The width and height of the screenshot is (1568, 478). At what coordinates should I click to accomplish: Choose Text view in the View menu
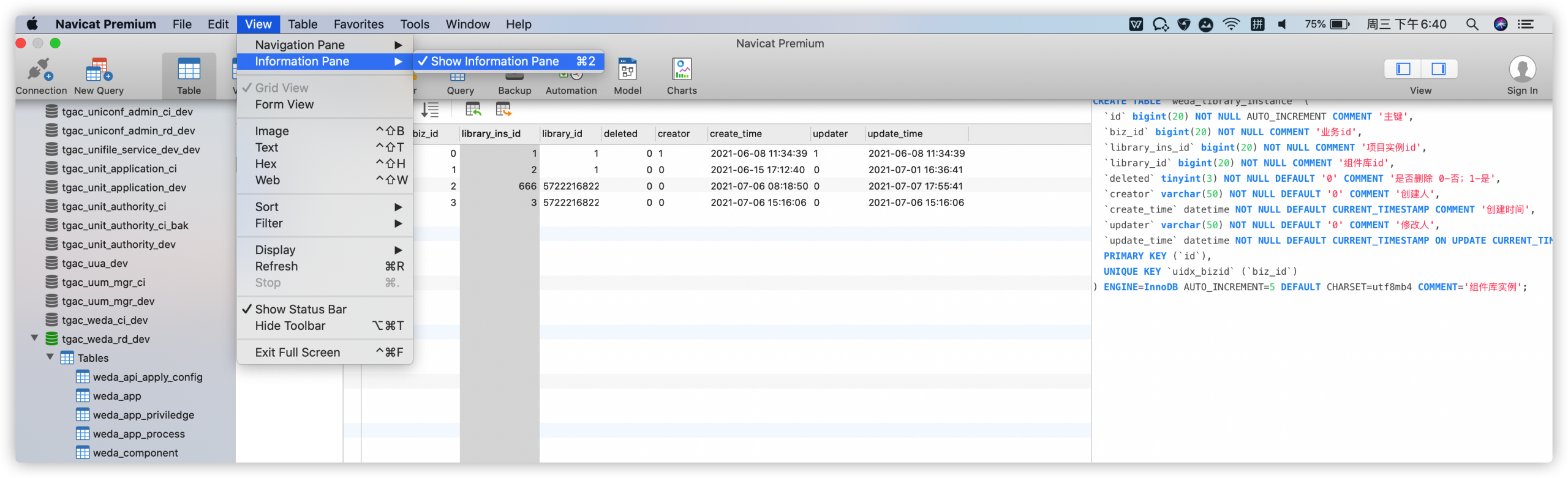[325, 148]
